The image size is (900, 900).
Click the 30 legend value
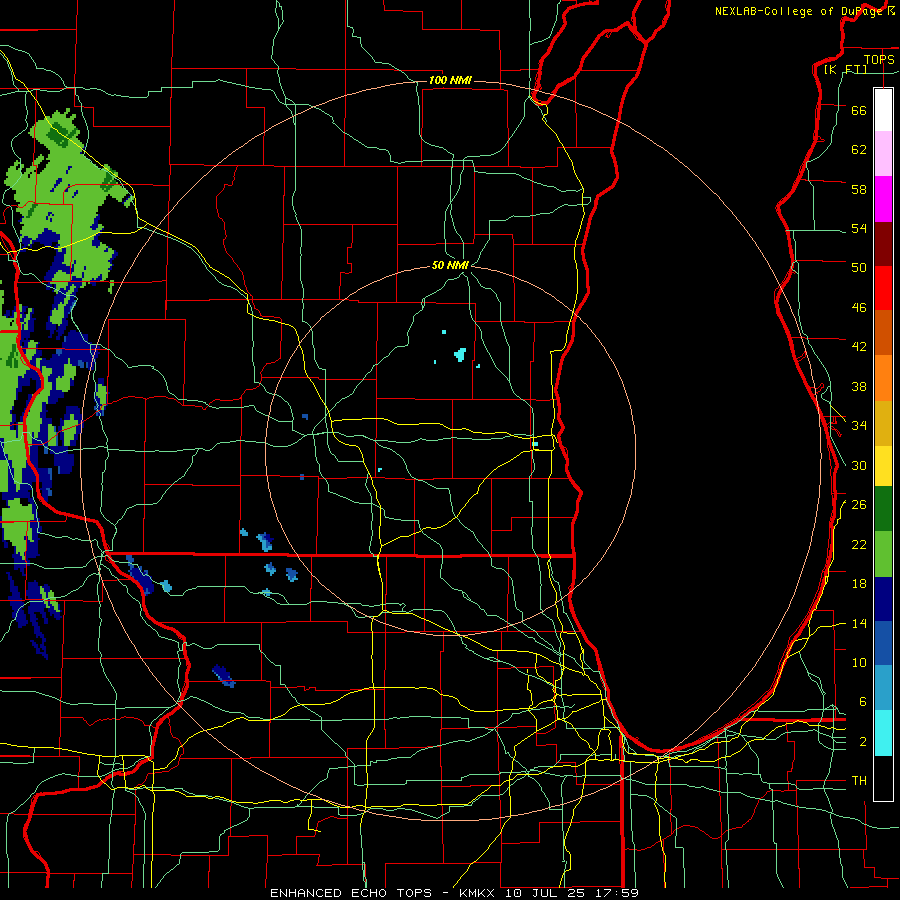pos(859,465)
